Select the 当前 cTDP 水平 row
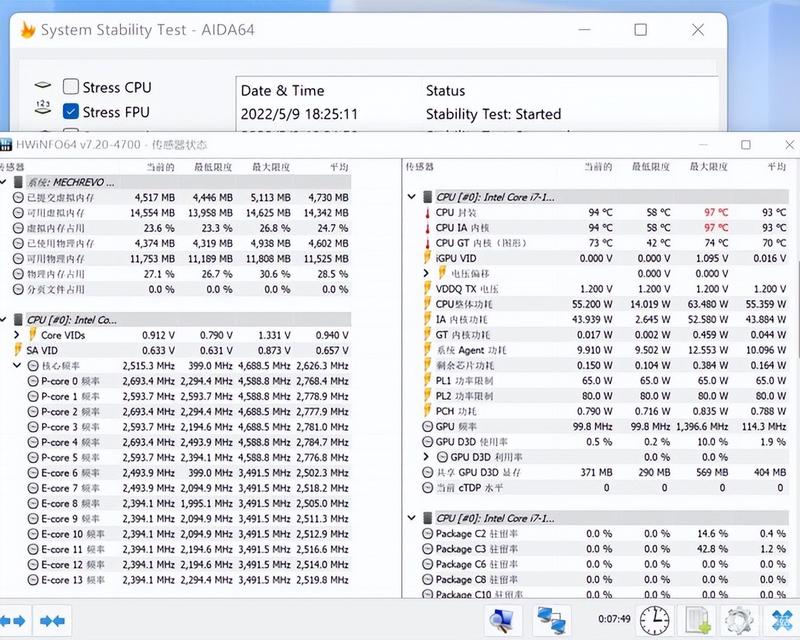 (x=605, y=488)
